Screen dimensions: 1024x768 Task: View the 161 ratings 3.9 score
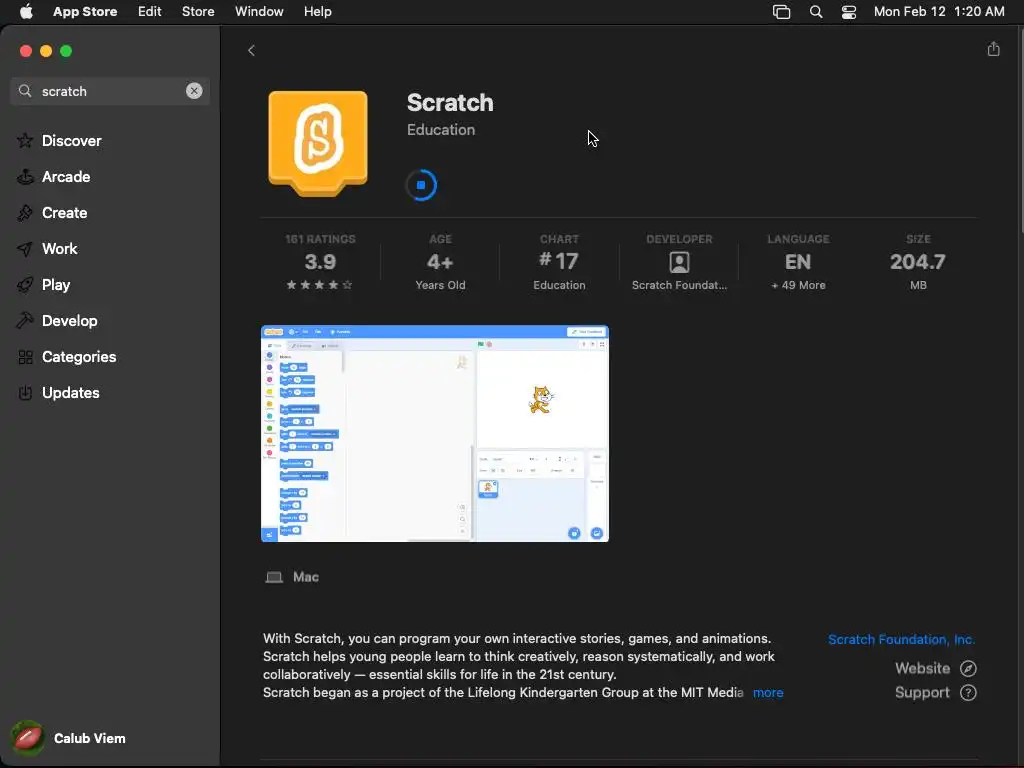pos(320,261)
